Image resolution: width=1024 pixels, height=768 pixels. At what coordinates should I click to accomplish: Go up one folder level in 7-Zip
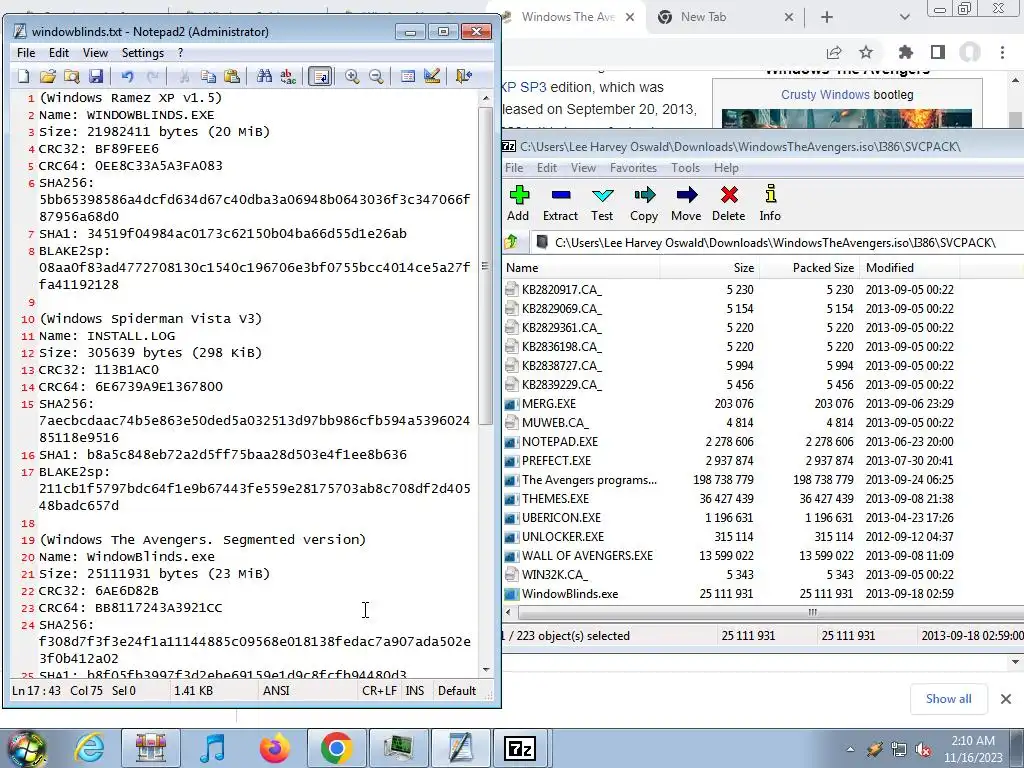pos(511,242)
